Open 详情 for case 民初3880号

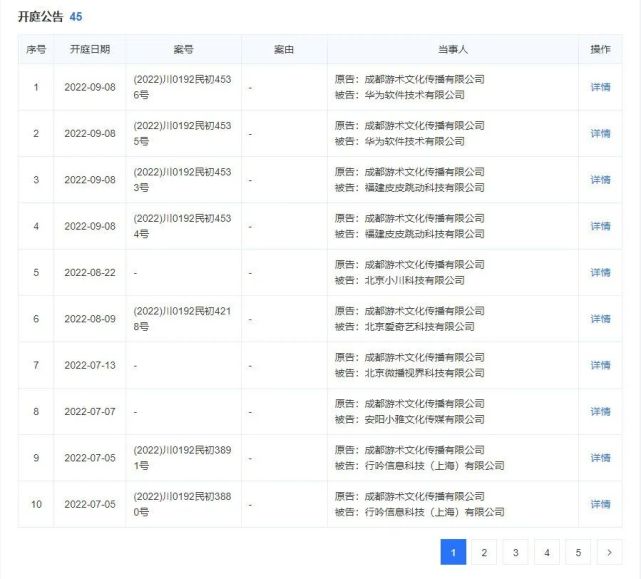(600, 504)
